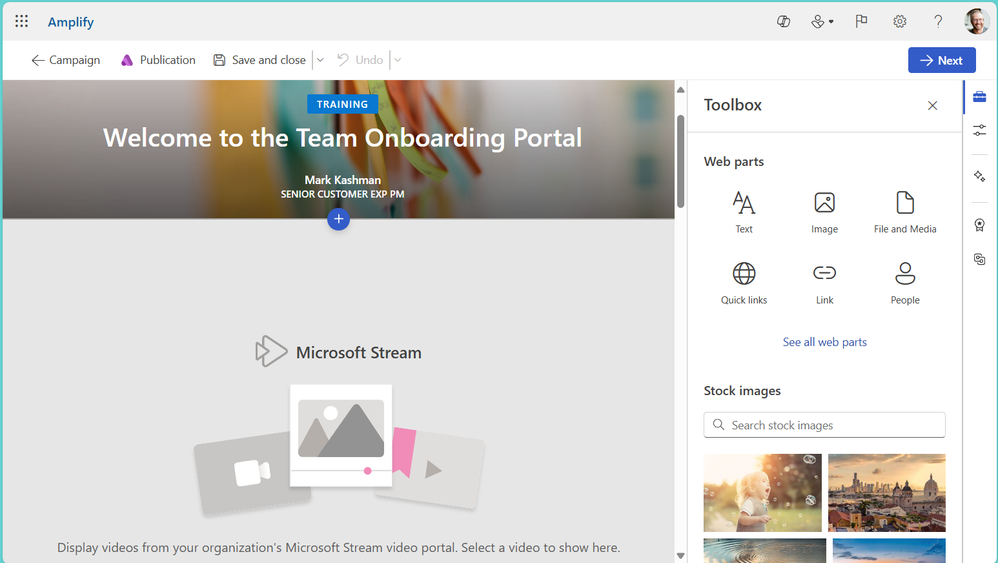Close the Toolbox panel
The height and width of the screenshot is (563, 998).
click(932, 106)
